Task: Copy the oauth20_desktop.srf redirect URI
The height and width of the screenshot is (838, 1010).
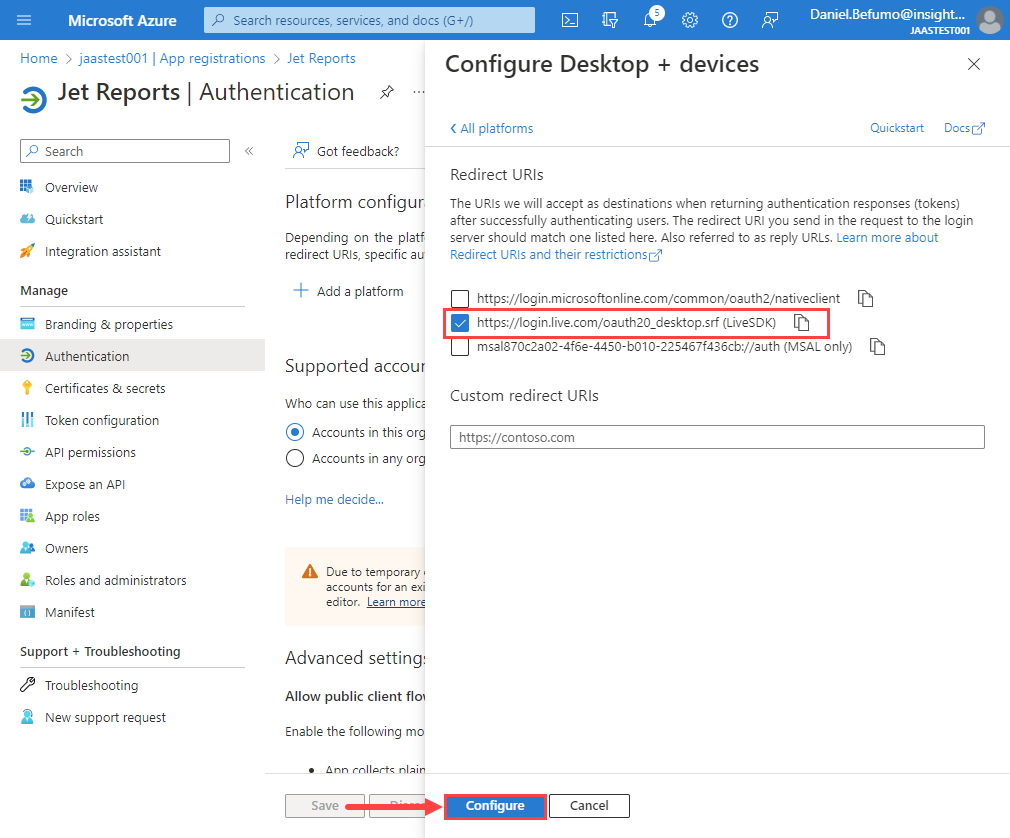Action: (x=801, y=322)
